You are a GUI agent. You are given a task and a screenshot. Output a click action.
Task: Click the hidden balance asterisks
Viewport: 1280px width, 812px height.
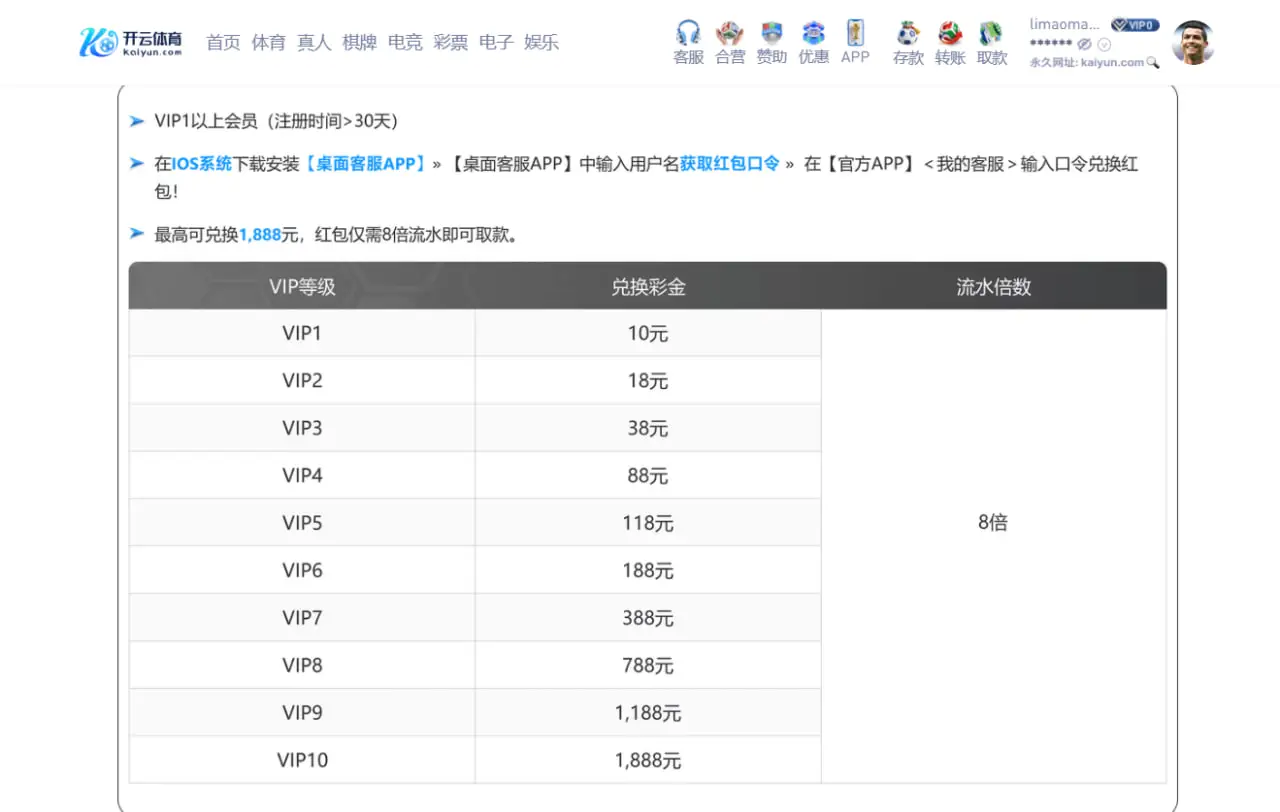tap(1050, 44)
